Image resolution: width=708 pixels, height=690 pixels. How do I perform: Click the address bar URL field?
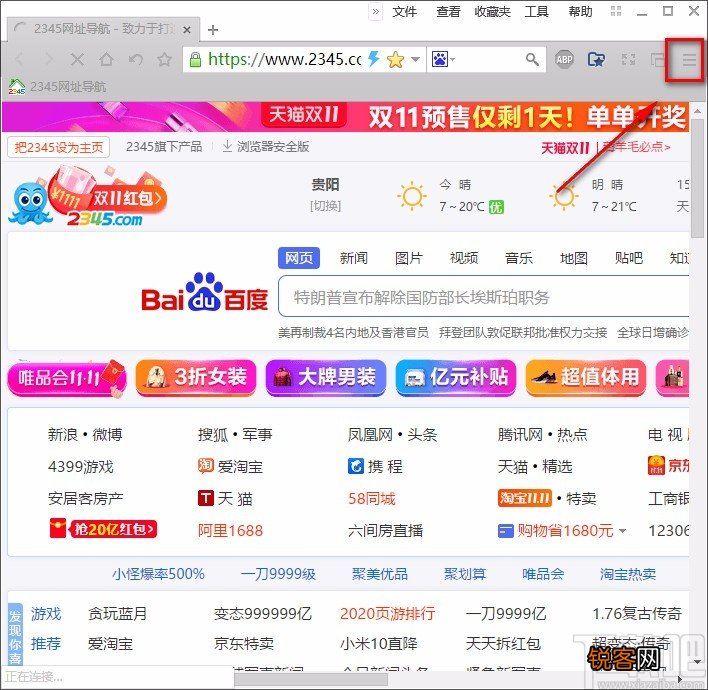284,59
